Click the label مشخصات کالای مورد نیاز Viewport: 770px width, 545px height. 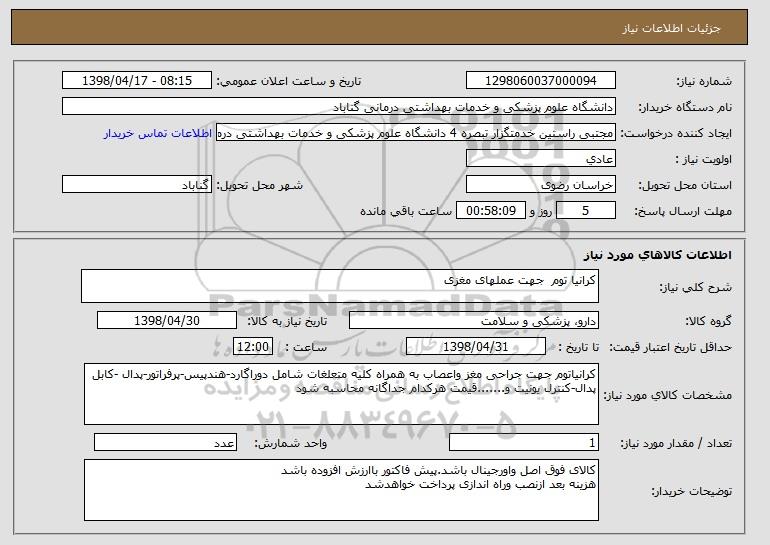click(x=667, y=395)
